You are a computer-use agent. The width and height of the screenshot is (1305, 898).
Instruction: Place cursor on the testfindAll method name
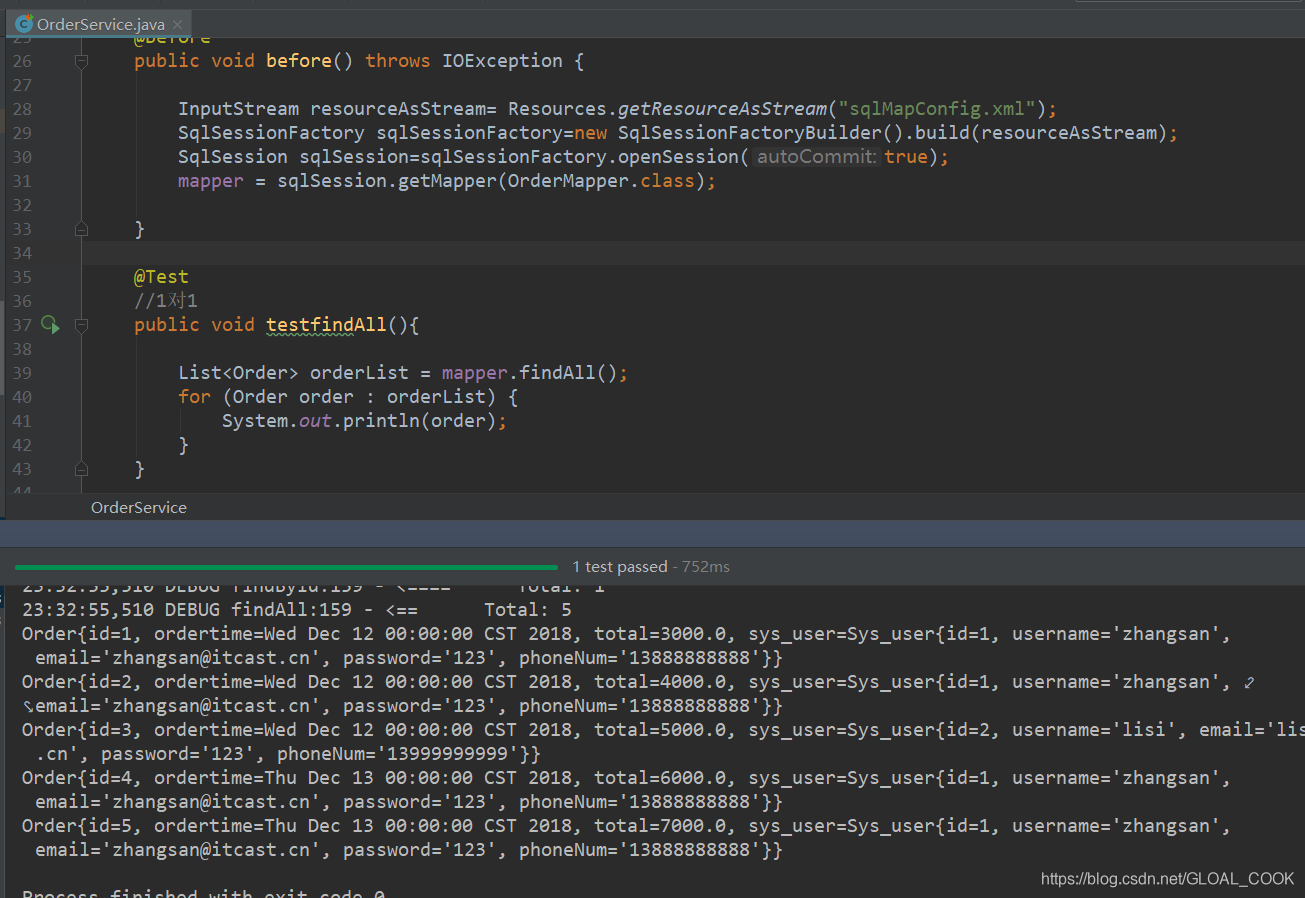tap(326, 325)
